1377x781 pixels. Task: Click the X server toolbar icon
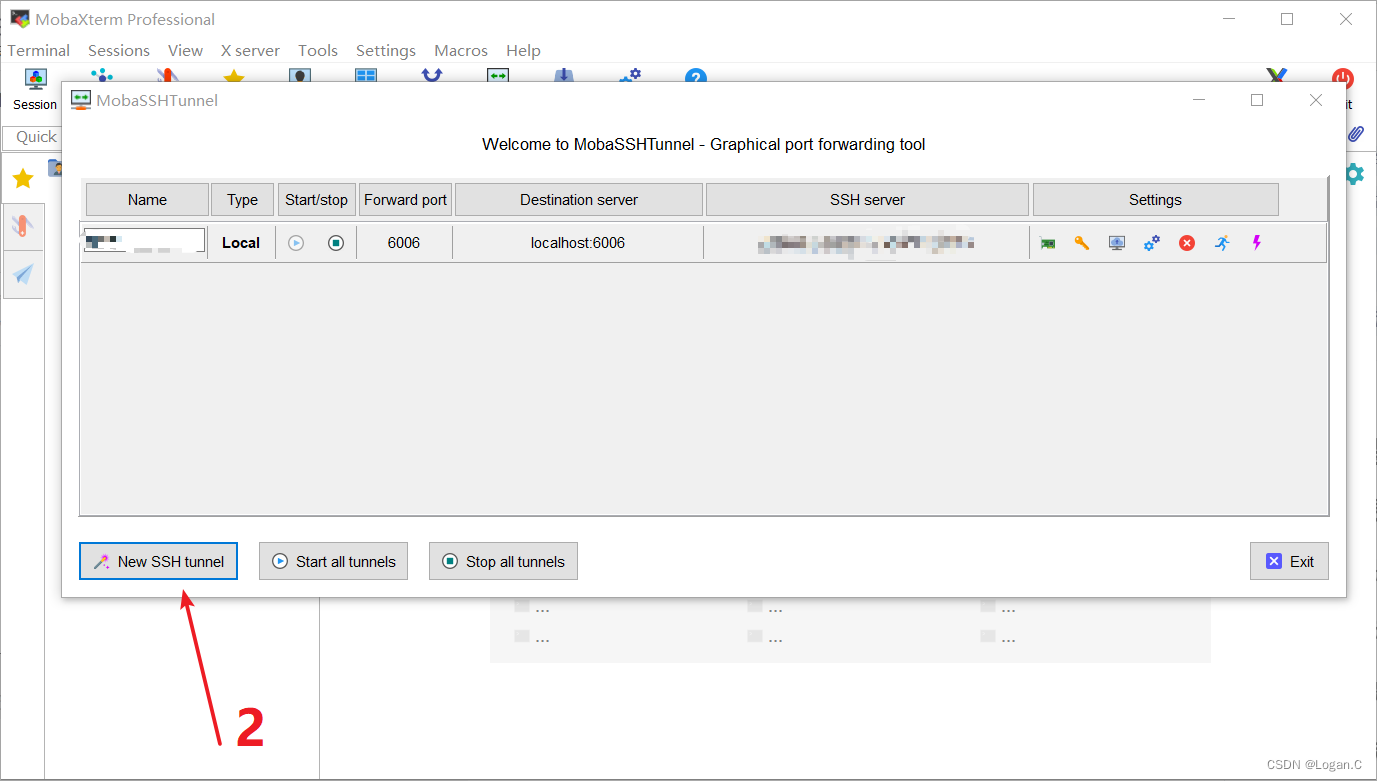pos(1276,75)
